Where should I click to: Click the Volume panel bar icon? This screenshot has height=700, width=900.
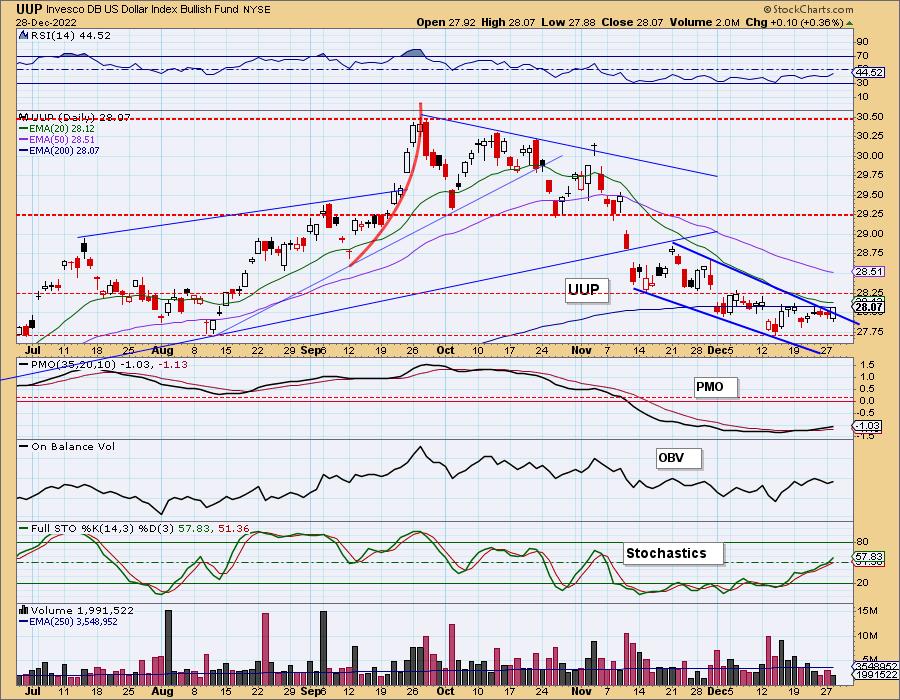point(23,610)
